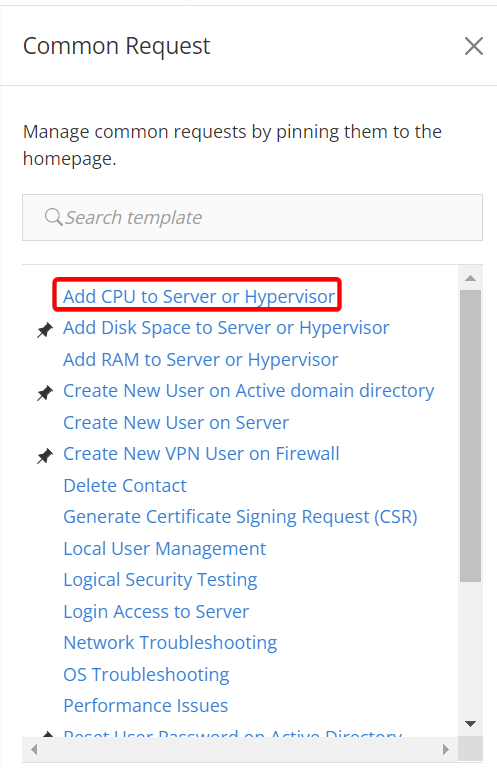Click the vertical scrollbar down arrow
The width and height of the screenshot is (497, 768).
(x=471, y=723)
